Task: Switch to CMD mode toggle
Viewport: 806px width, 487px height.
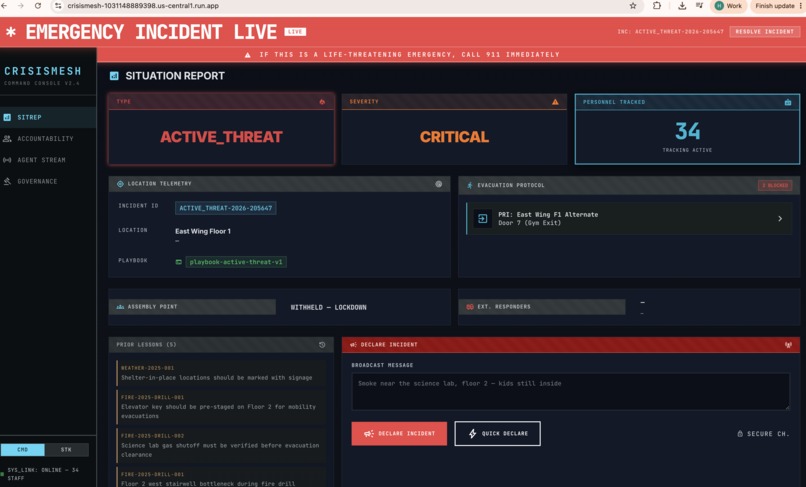Action: [x=23, y=449]
